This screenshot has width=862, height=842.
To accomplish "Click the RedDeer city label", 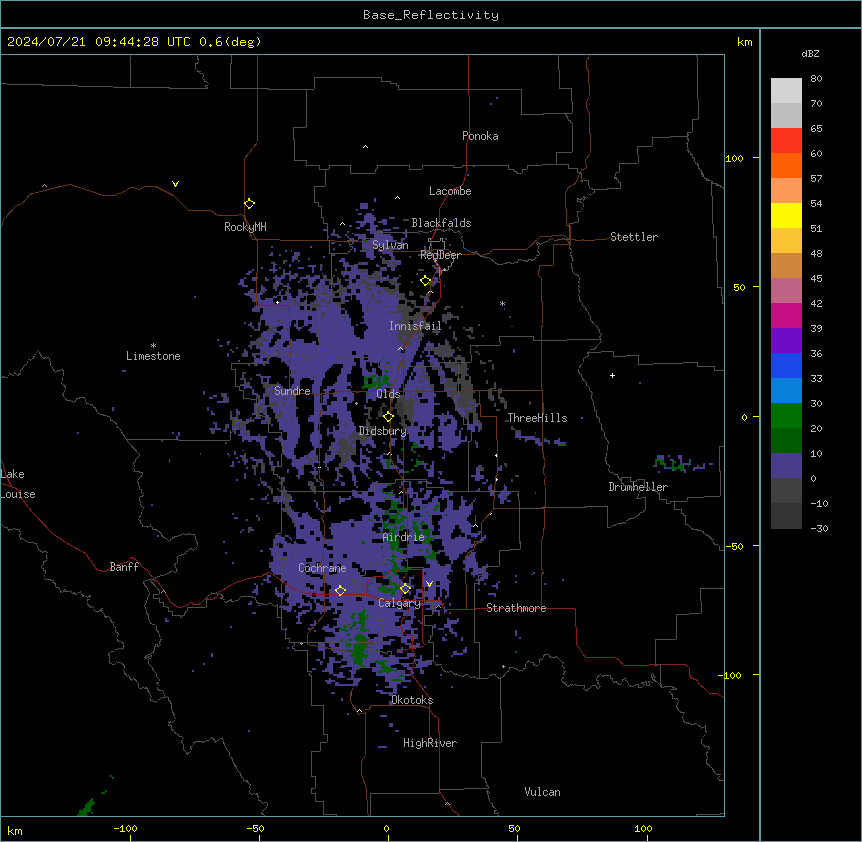I will click(x=440, y=255).
